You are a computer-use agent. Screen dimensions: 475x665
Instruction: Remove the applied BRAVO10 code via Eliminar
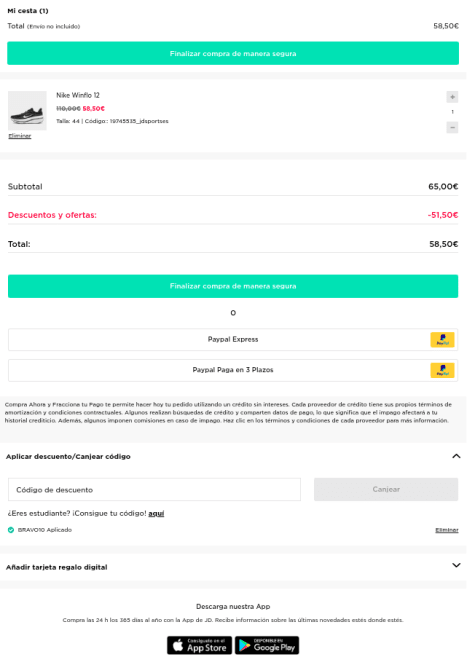447,530
